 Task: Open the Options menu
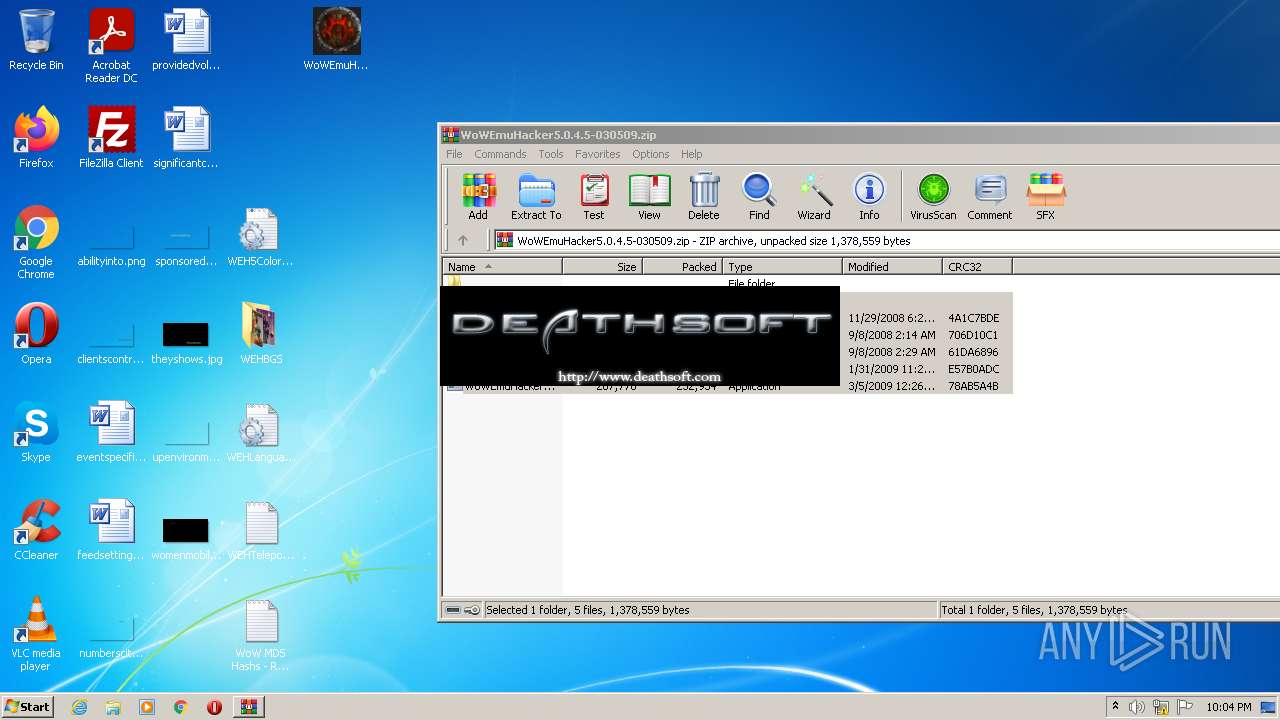(x=650, y=154)
